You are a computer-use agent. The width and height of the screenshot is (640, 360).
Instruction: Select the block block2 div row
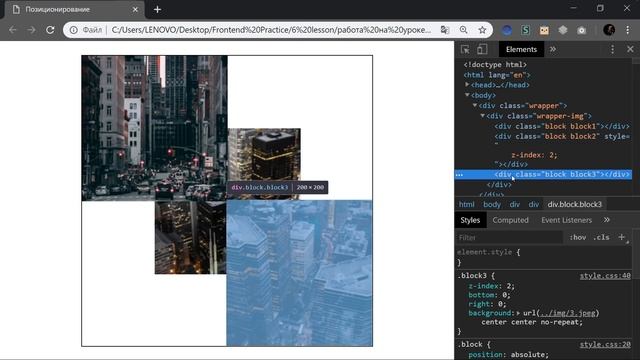click(562, 136)
